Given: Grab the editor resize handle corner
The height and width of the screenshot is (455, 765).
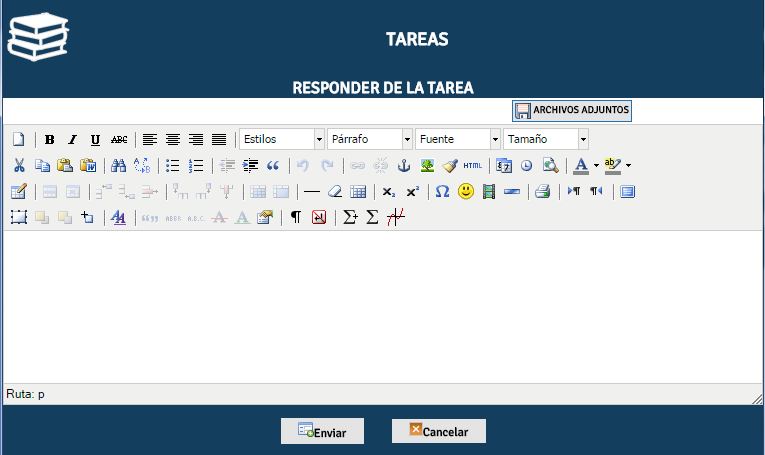Looking at the screenshot, I should (x=757, y=399).
